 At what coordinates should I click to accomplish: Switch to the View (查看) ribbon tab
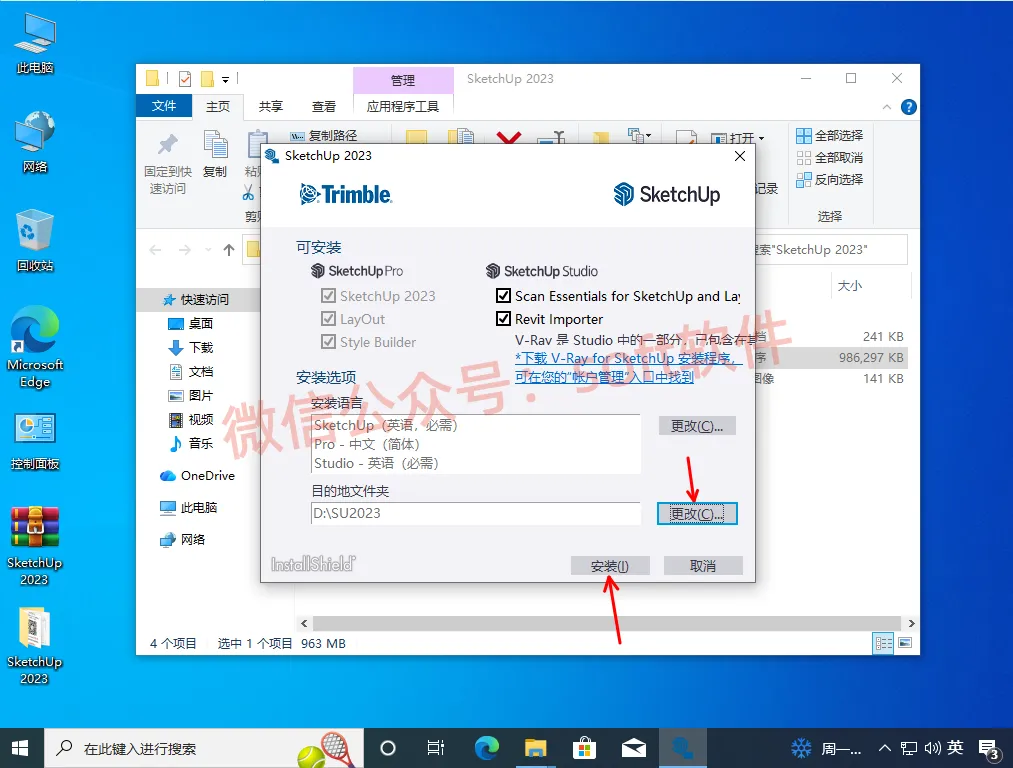coord(324,107)
